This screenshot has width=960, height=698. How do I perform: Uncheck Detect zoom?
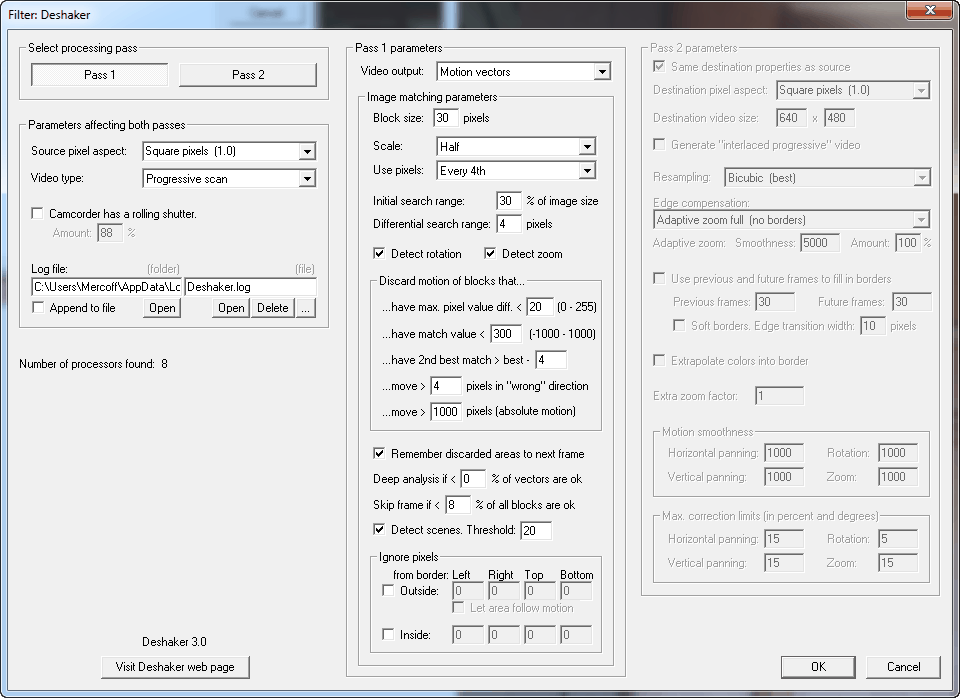[x=490, y=253]
